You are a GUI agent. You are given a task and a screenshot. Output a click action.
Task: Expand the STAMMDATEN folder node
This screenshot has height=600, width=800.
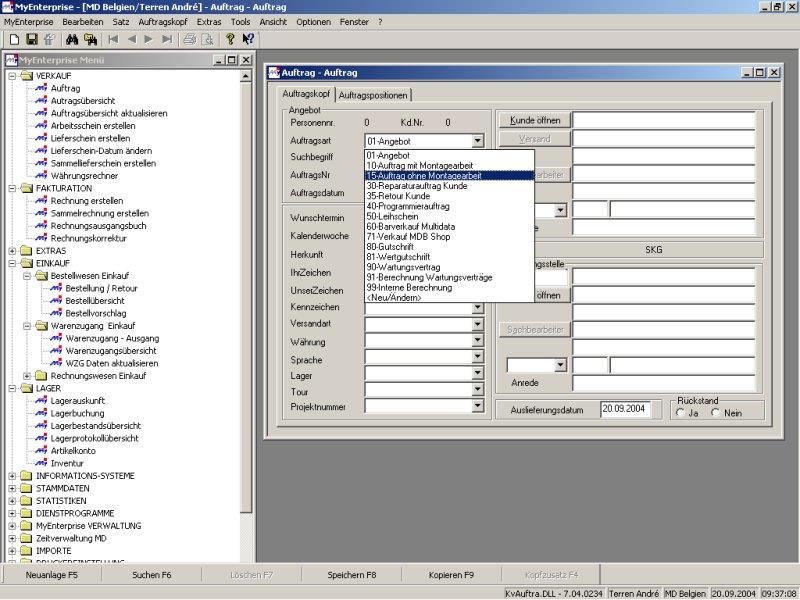point(12,488)
